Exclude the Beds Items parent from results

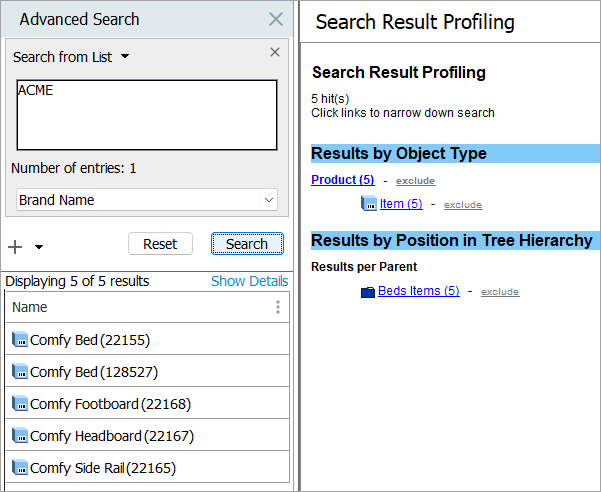click(x=500, y=292)
